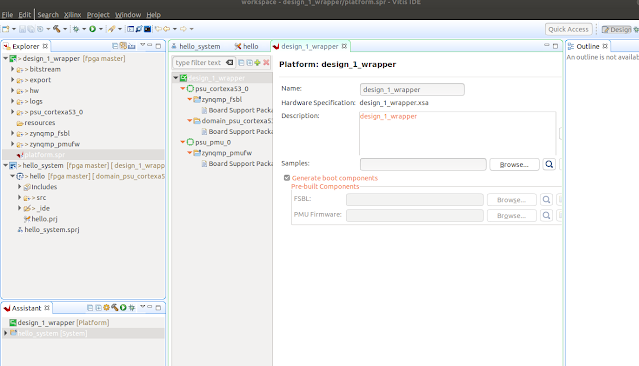The image size is (639, 366).
Task: Click Browse button next to Samples field
Action: (x=514, y=164)
